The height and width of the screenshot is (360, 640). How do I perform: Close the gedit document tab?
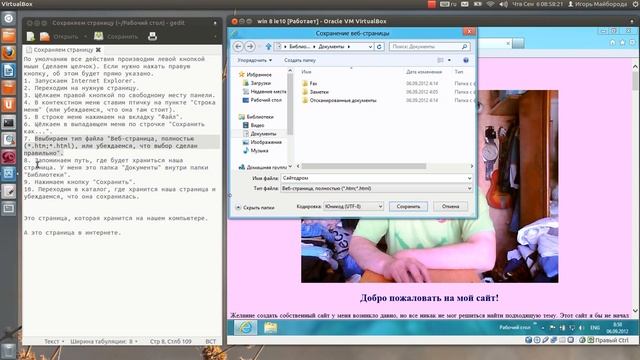coord(98,50)
